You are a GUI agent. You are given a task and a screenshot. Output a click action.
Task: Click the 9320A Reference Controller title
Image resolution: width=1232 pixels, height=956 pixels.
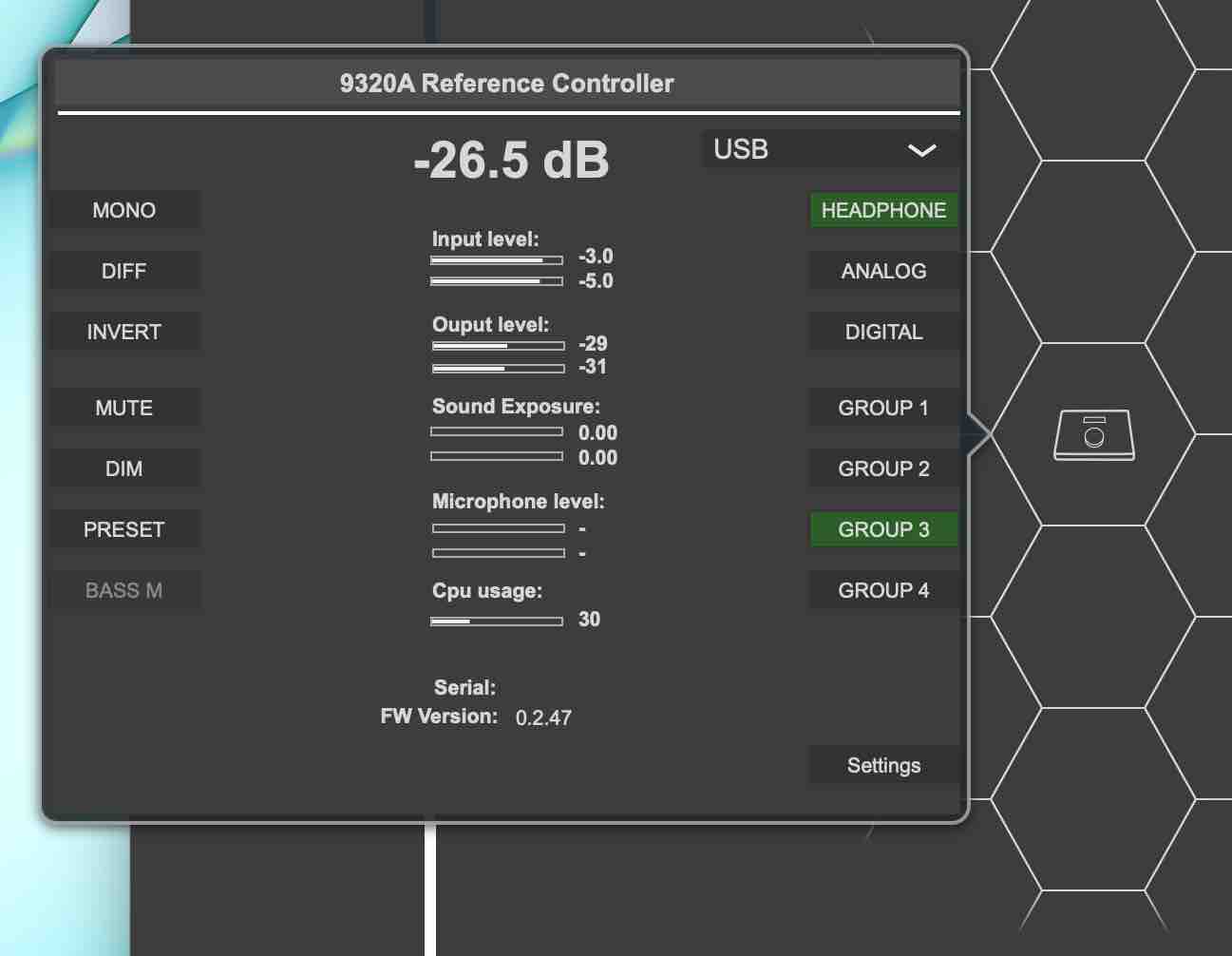(506, 84)
